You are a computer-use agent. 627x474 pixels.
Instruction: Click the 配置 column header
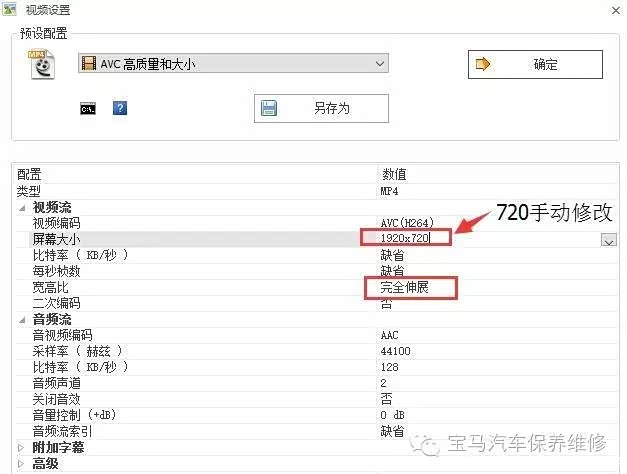coord(29,174)
